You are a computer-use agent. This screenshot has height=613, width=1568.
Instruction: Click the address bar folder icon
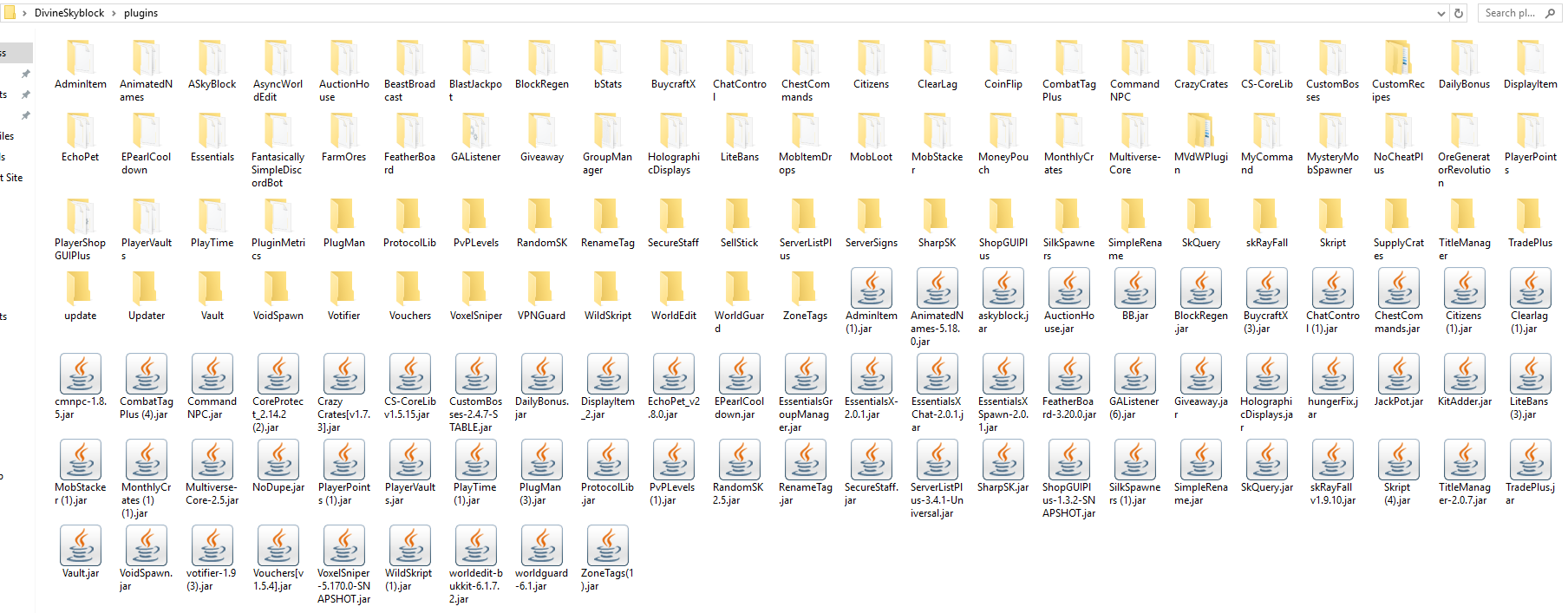coord(10,12)
